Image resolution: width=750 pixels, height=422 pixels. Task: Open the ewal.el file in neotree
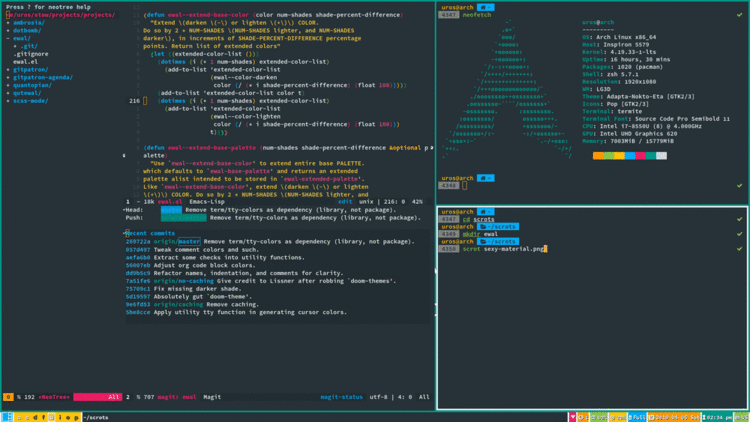pyautogui.click(x=25, y=62)
